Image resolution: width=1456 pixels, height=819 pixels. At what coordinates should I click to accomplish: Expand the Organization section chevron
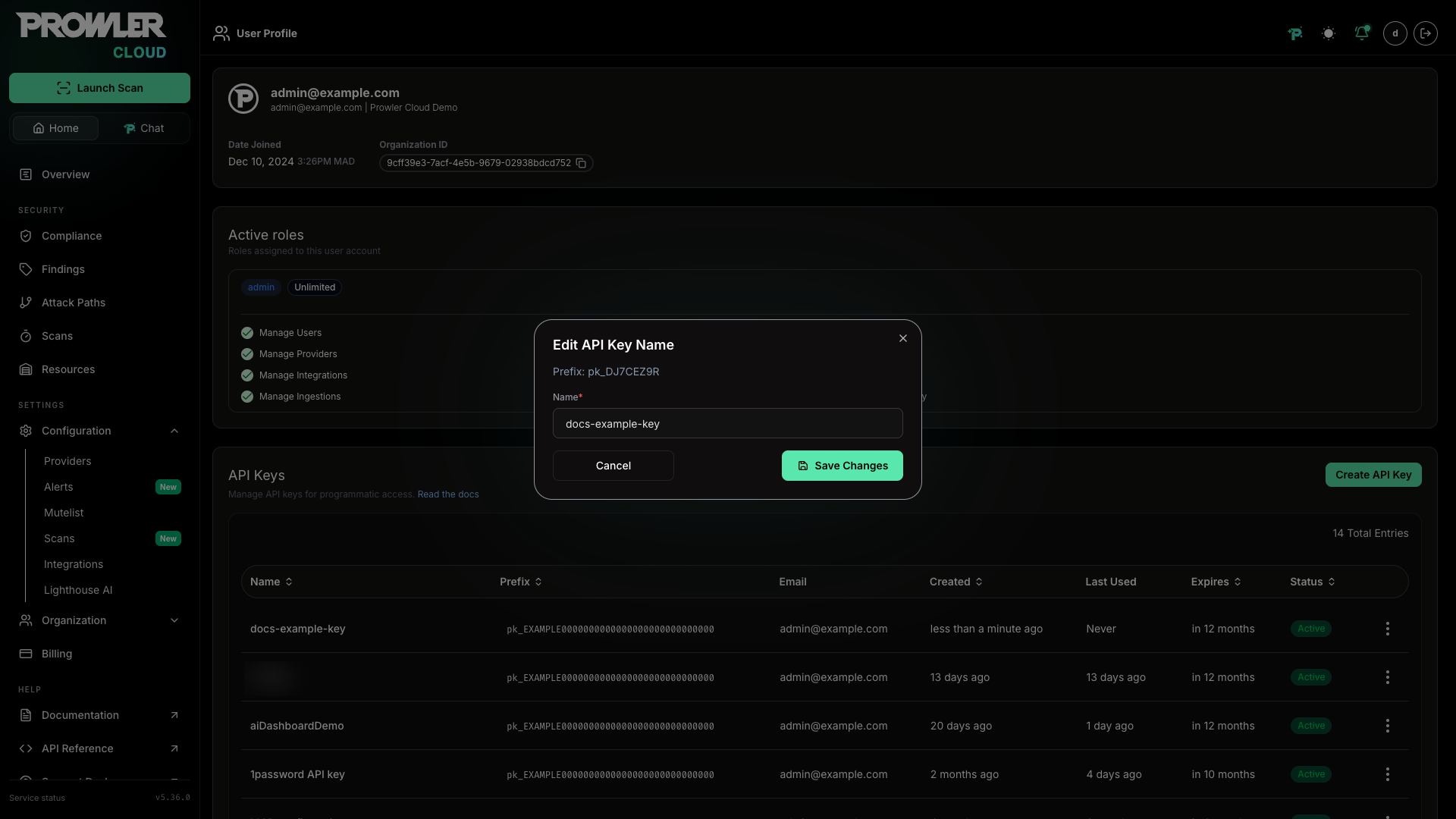[x=174, y=620]
